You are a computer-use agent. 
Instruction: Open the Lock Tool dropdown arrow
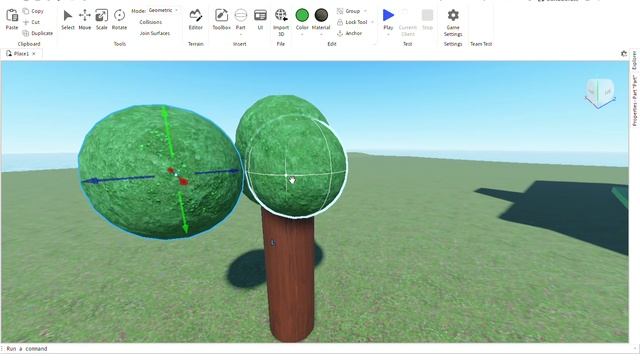(372, 22)
